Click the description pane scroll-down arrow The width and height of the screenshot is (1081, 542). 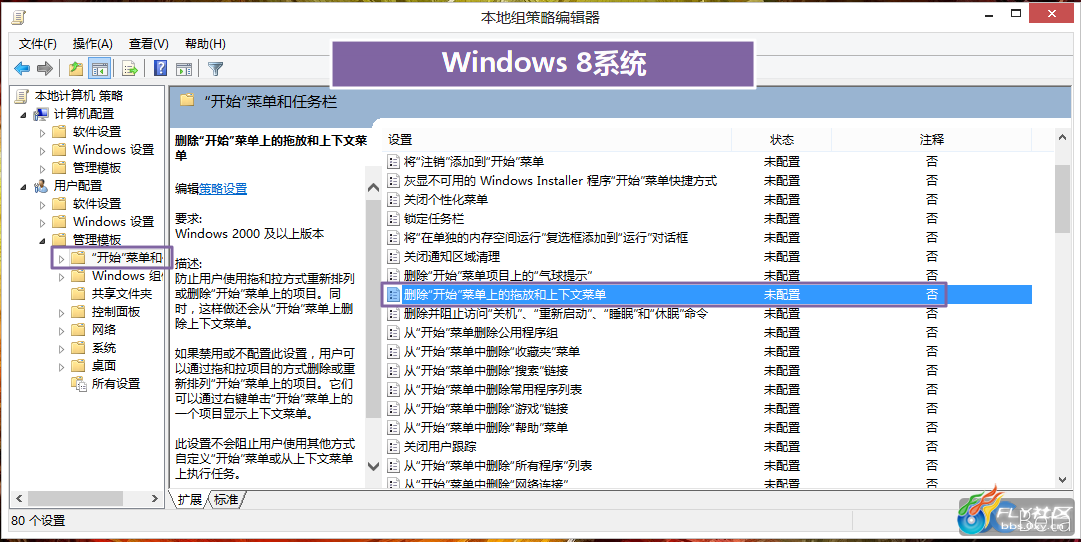coord(373,466)
